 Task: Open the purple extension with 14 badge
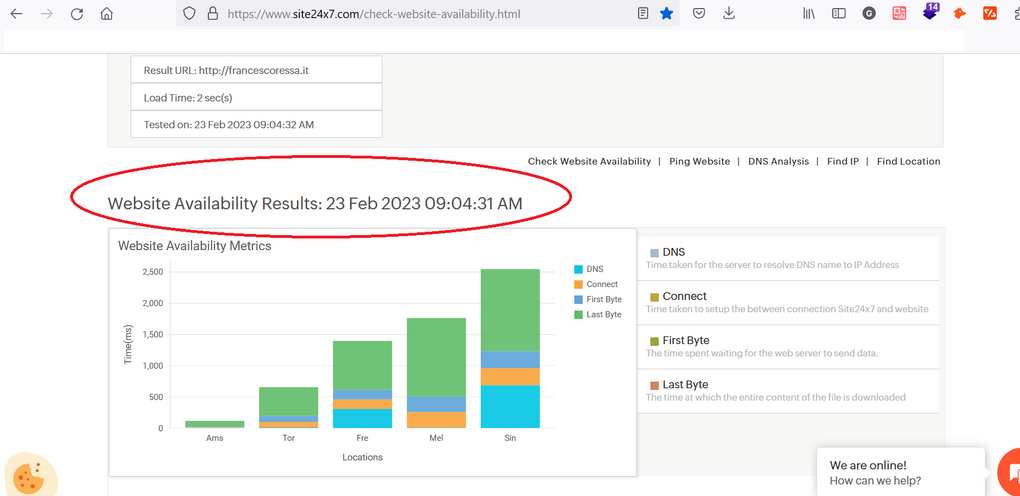tap(930, 11)
